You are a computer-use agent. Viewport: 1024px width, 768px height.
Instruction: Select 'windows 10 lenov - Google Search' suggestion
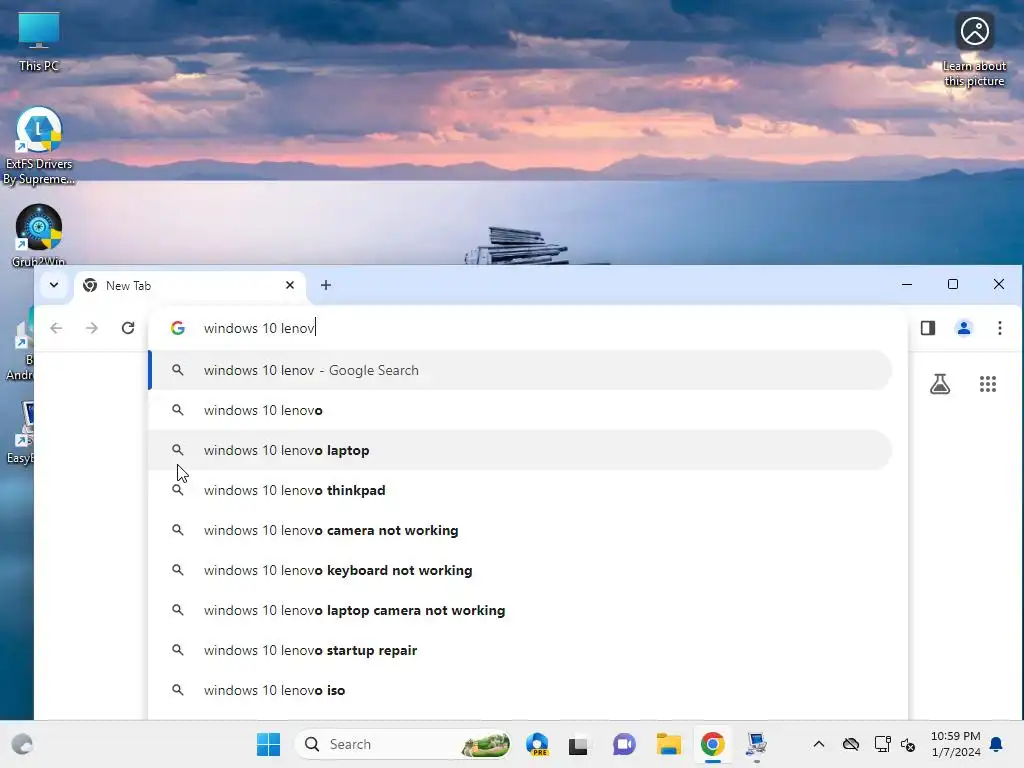pyautogui.click(x=520, y=370)
